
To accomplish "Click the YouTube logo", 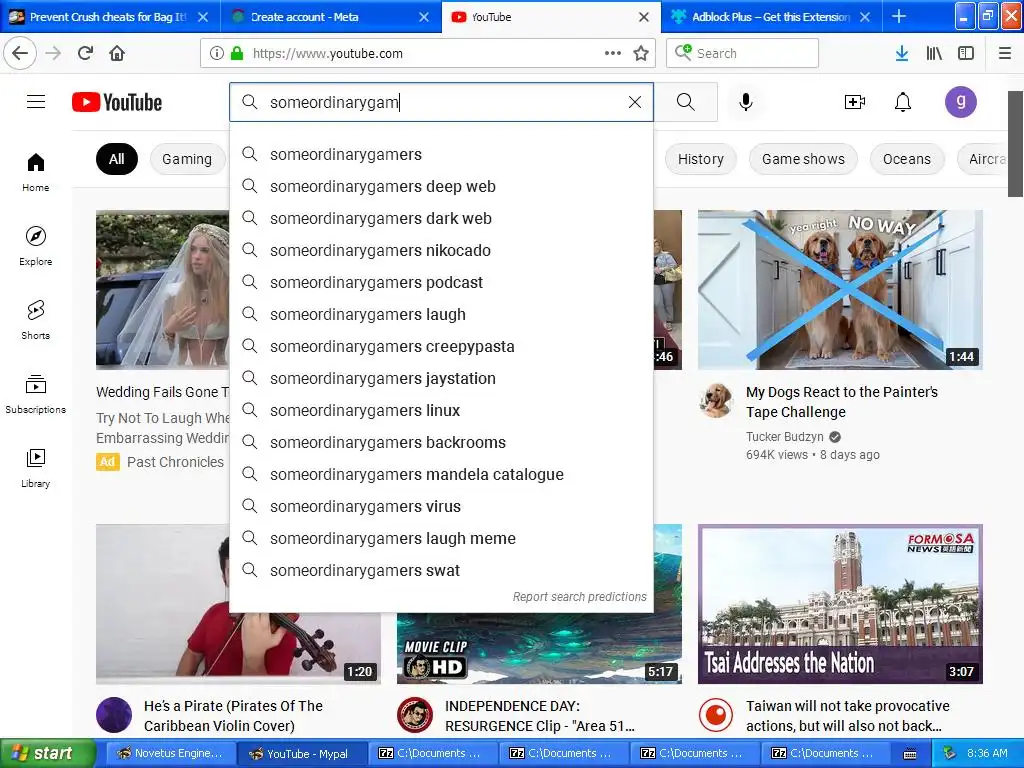I will (117, 103).
